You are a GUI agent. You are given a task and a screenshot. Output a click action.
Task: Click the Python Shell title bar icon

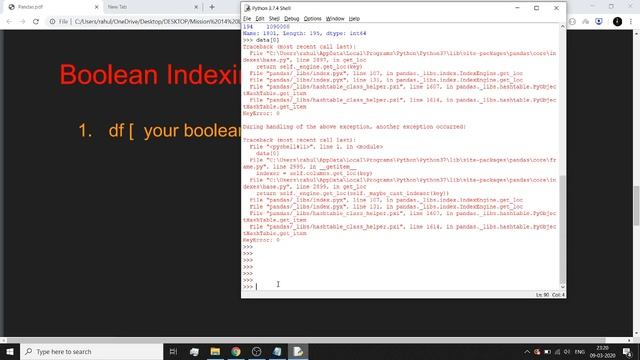(x=247, y=8)
